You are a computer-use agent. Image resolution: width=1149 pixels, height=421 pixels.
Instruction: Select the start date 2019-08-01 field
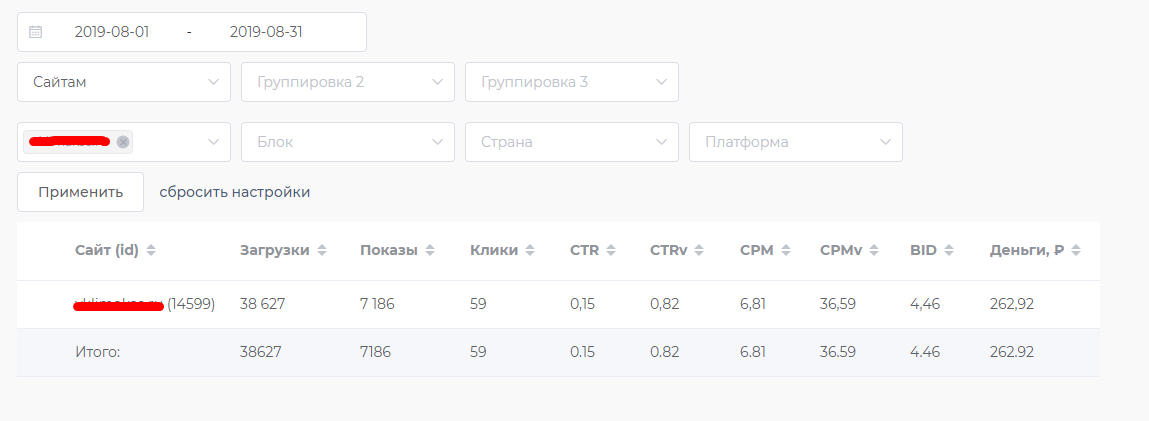112,32
